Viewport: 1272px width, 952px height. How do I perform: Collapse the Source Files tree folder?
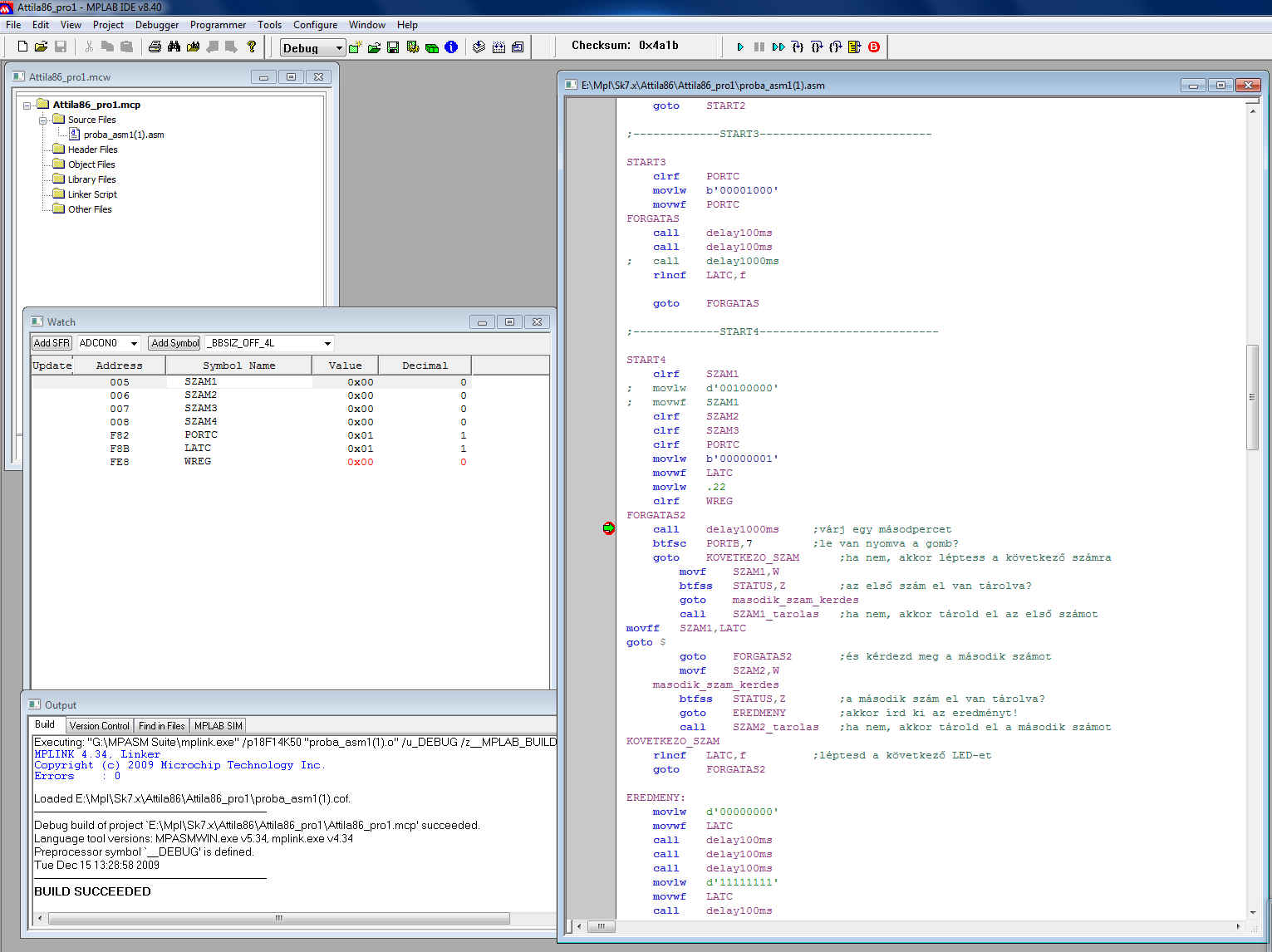(42, 120)
